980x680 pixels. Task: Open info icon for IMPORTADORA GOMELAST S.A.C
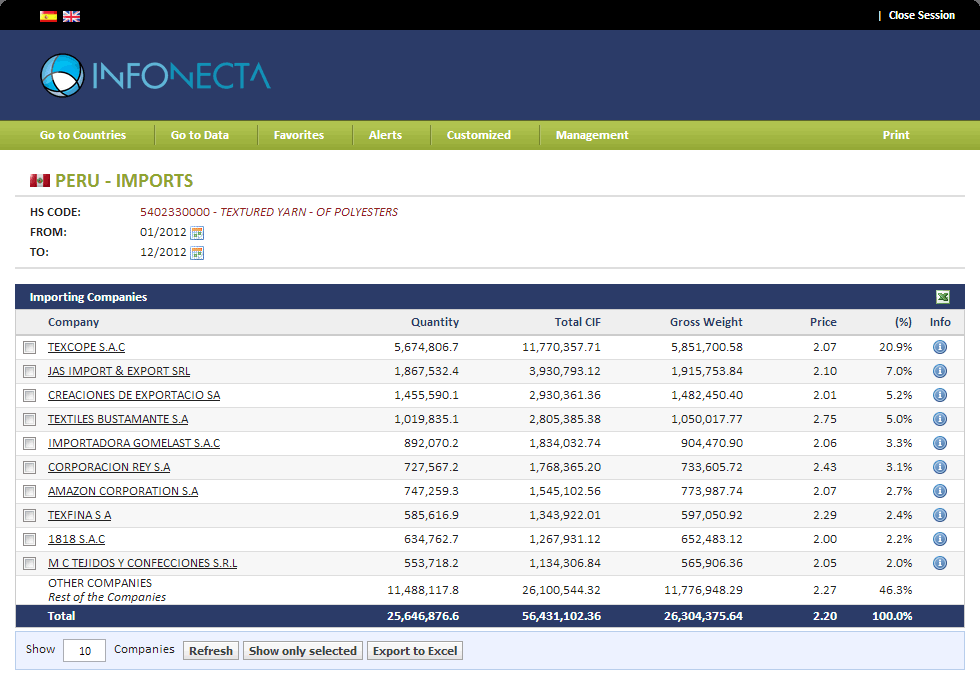click(939, 443)
